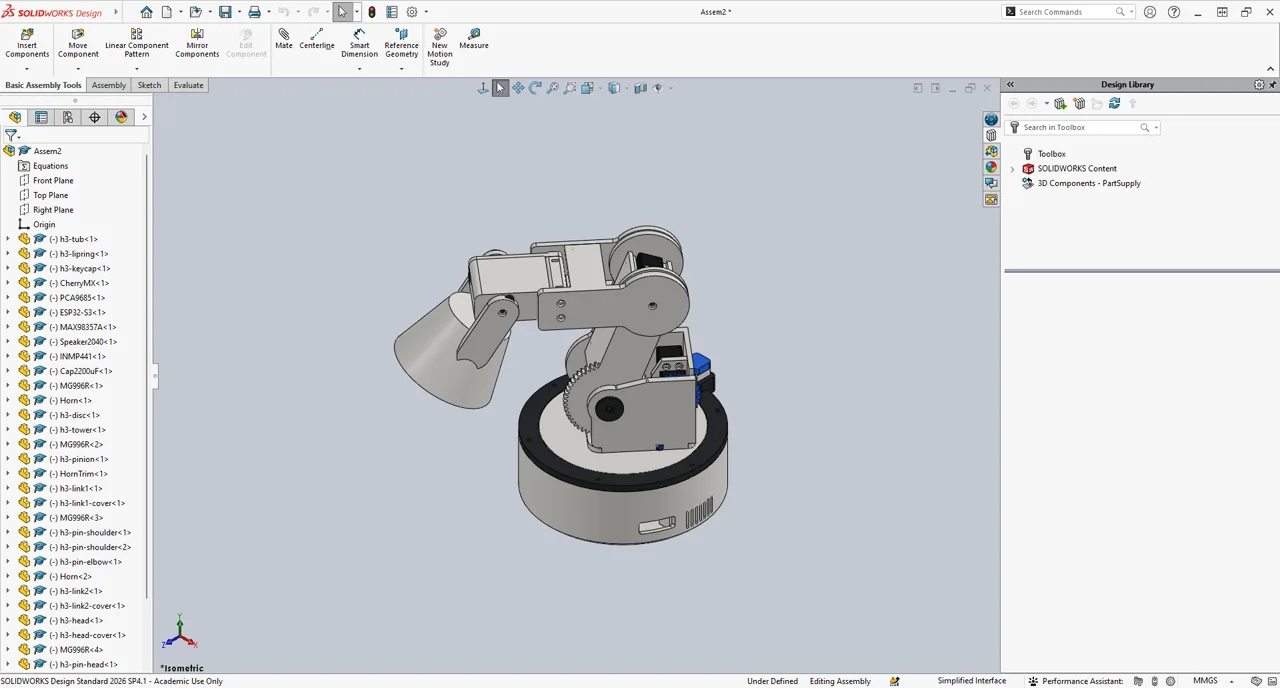Switch to the Assembly tab

click(109, 85)
